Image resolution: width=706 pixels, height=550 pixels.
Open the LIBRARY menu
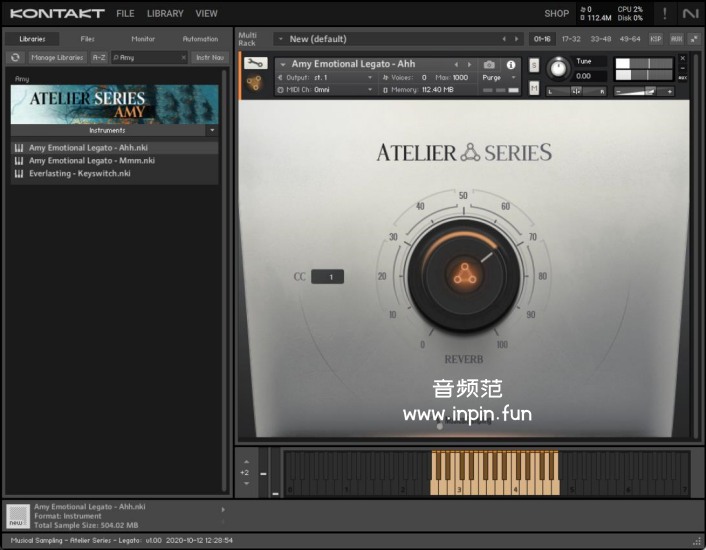click(165, 14)
